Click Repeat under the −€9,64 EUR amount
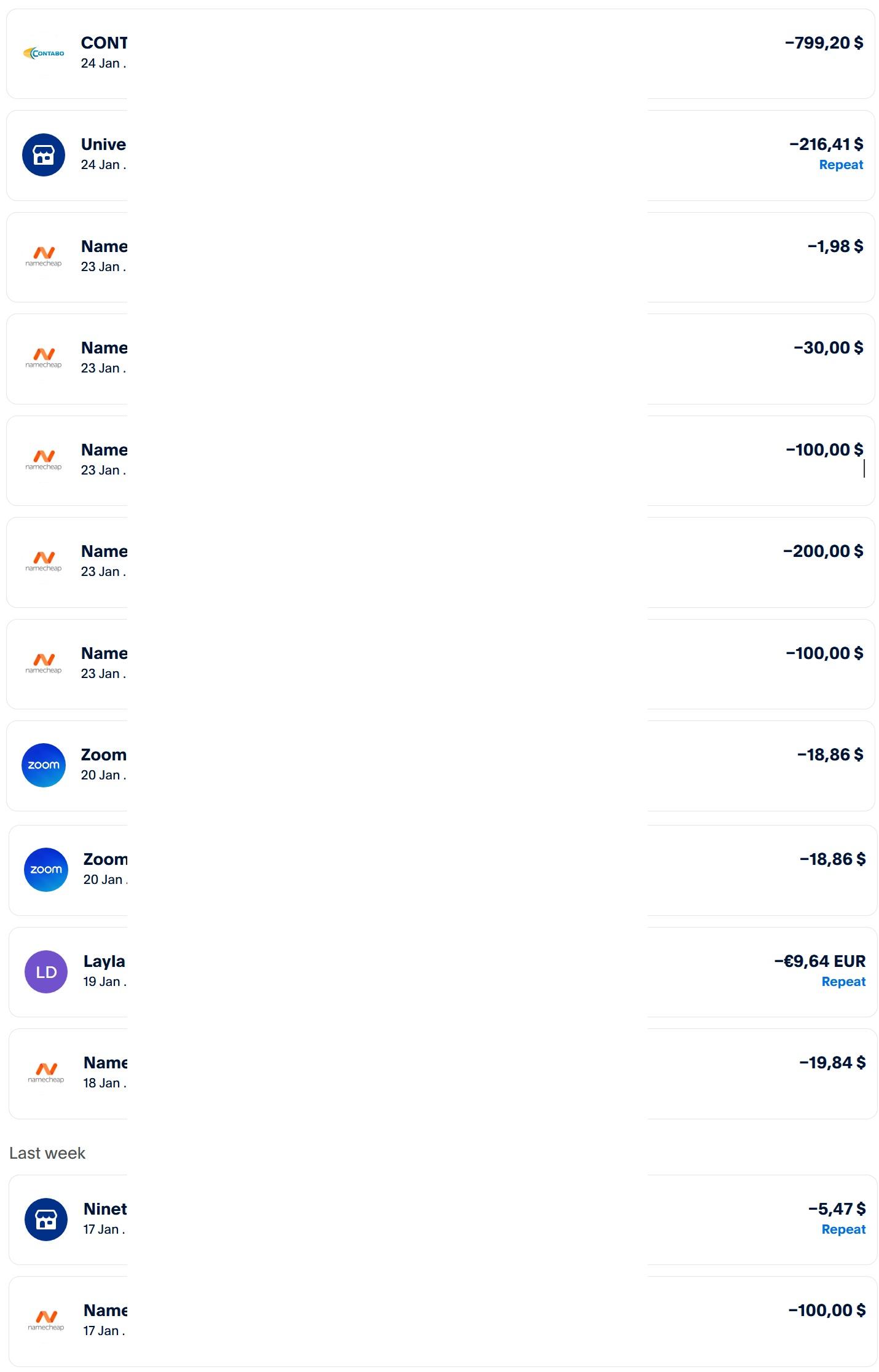This screenshot has height=1372, width=879. pos(843,982)
